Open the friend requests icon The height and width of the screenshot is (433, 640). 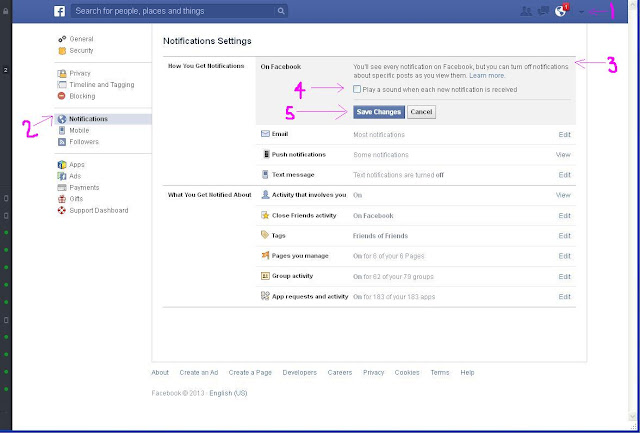pos(526,11)
